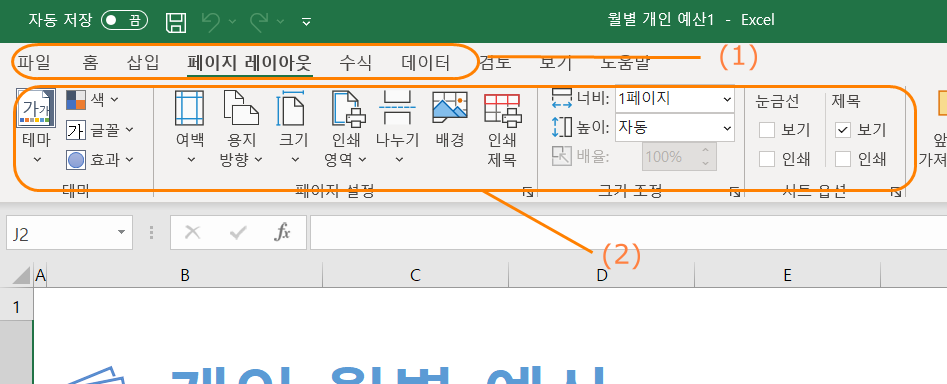Open the 효과 theme effects menu
Image resolution: width=947 pixels, height=384 pixels.
click(100, 159)
